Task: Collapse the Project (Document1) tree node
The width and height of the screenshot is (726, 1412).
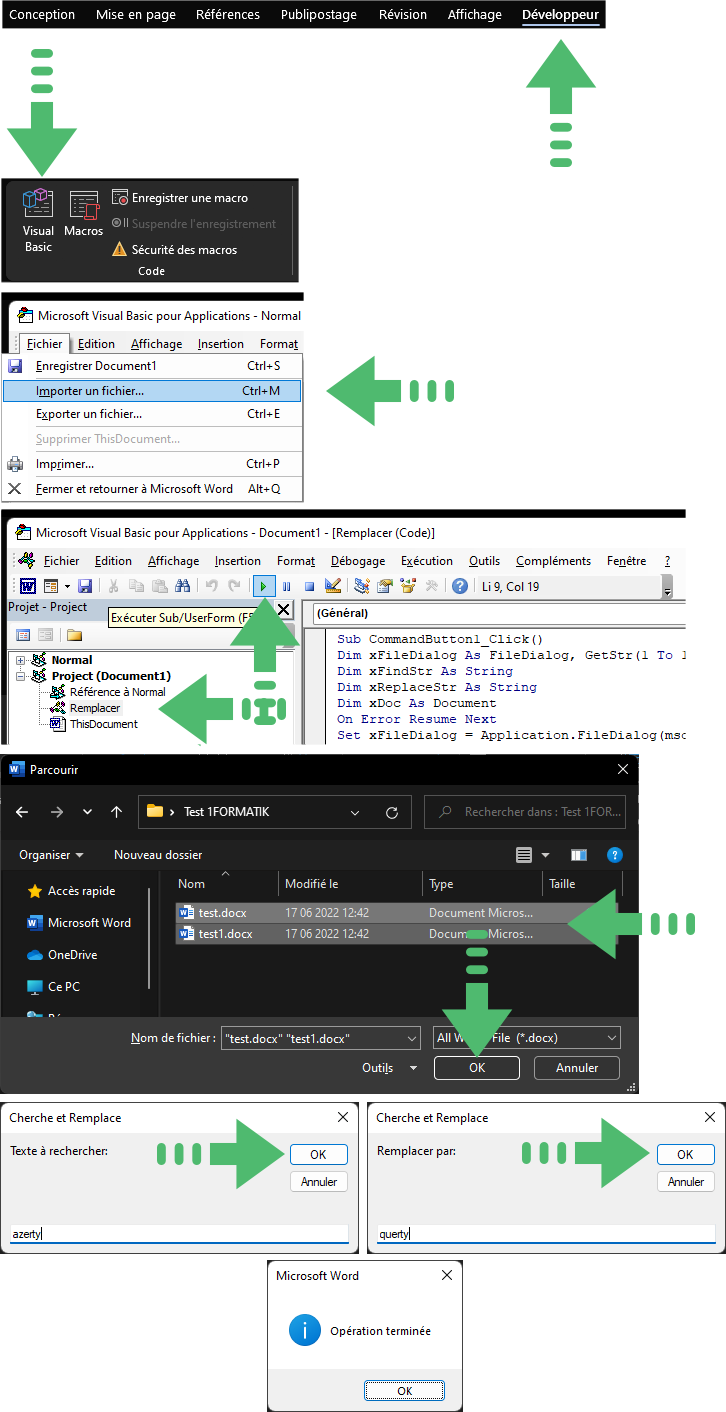Action: tap(21, 676)
